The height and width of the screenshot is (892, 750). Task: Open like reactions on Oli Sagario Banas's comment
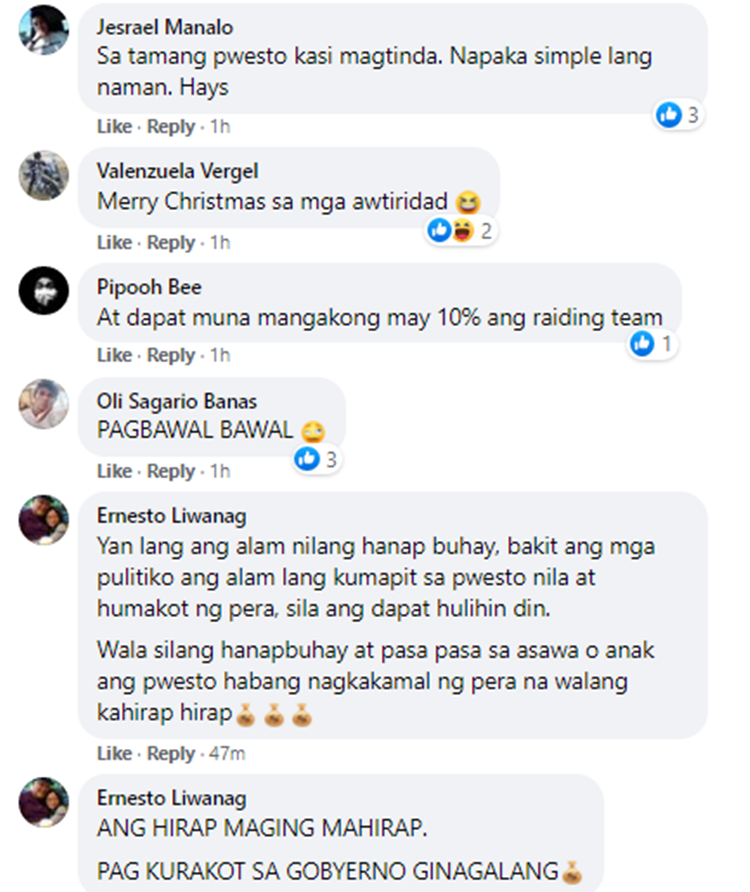[317, 459]
